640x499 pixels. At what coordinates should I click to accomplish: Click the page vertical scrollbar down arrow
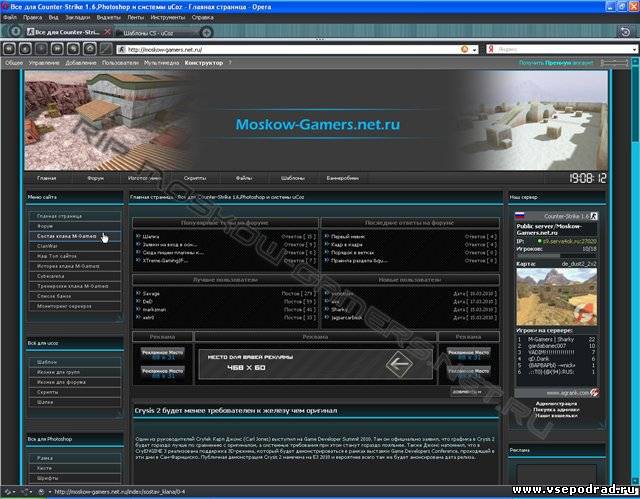[635, 481]
